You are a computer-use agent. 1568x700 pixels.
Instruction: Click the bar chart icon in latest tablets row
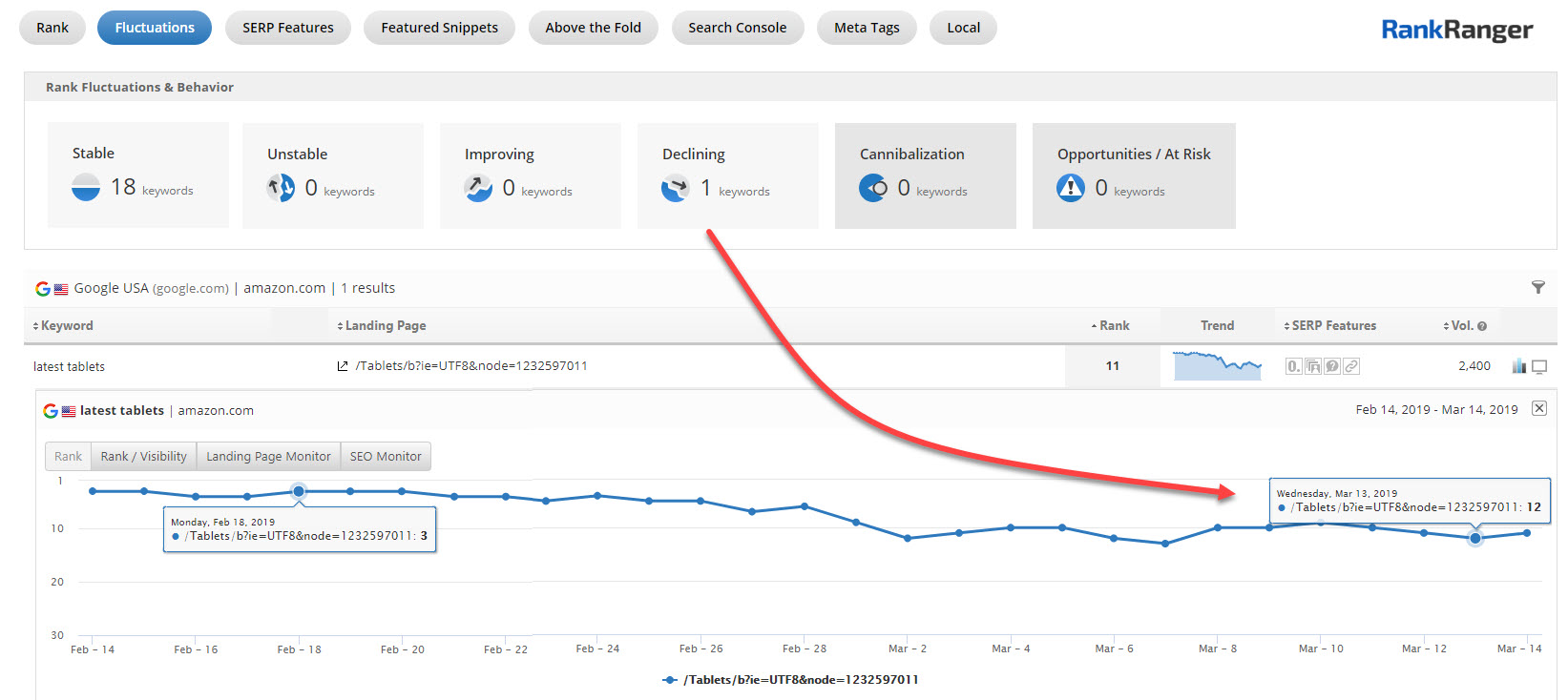(1518, 366)
